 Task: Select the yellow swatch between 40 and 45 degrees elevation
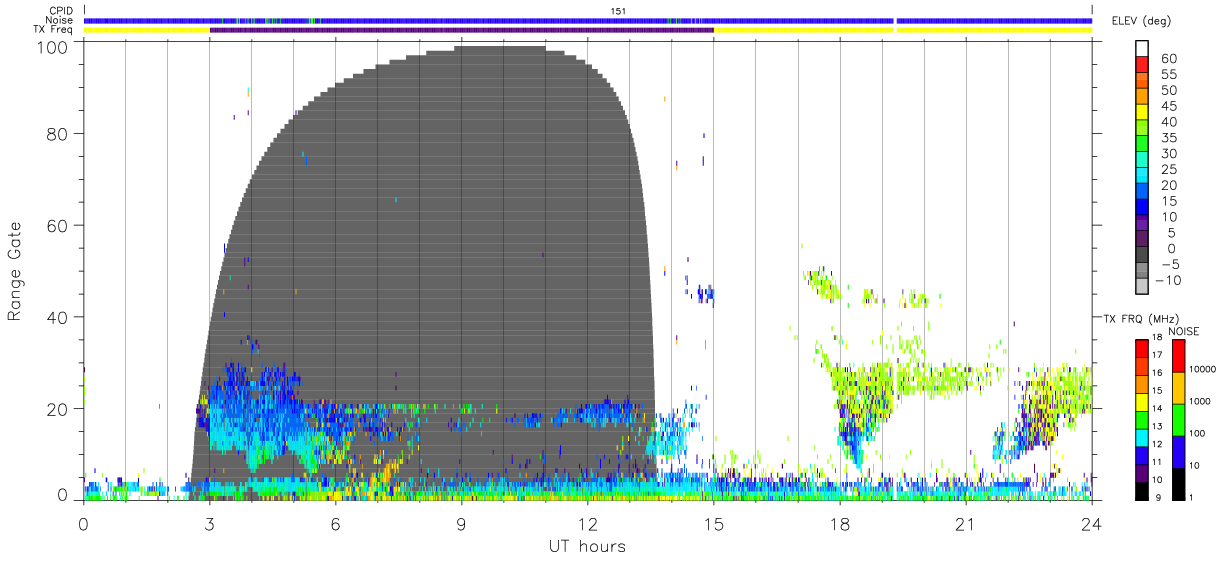1142,113
